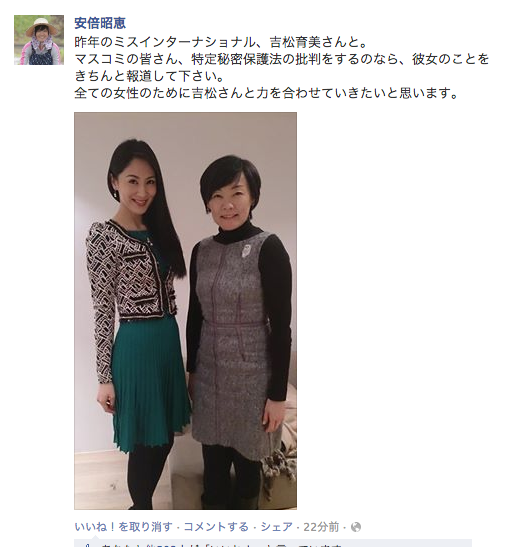Click コメントする to write a comment

216,526
